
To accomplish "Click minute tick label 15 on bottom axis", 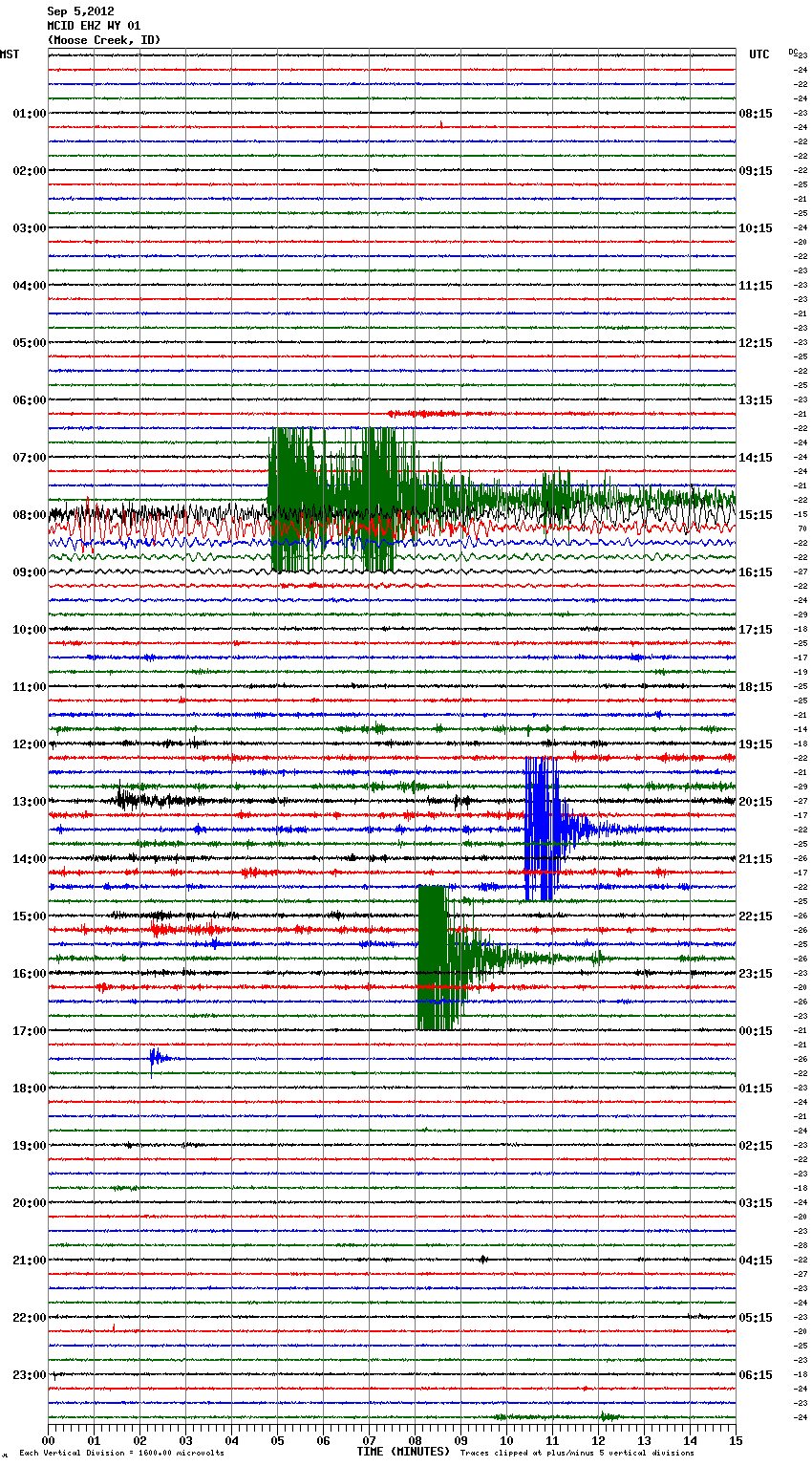I will coord(736,1440).
